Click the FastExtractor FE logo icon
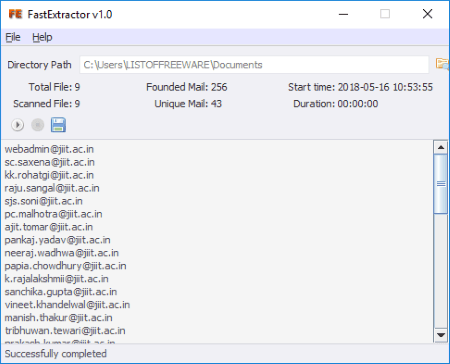The image size is (450, 364). point(15,14)
